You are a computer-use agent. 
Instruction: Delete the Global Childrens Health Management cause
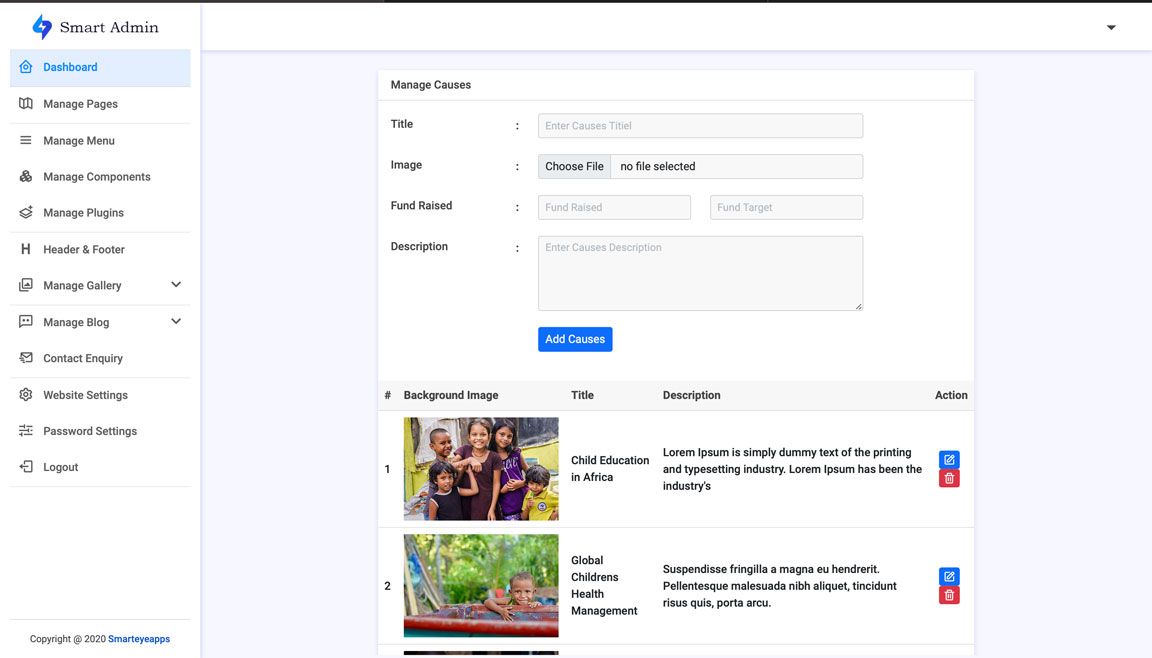click(x=949, y=595)
